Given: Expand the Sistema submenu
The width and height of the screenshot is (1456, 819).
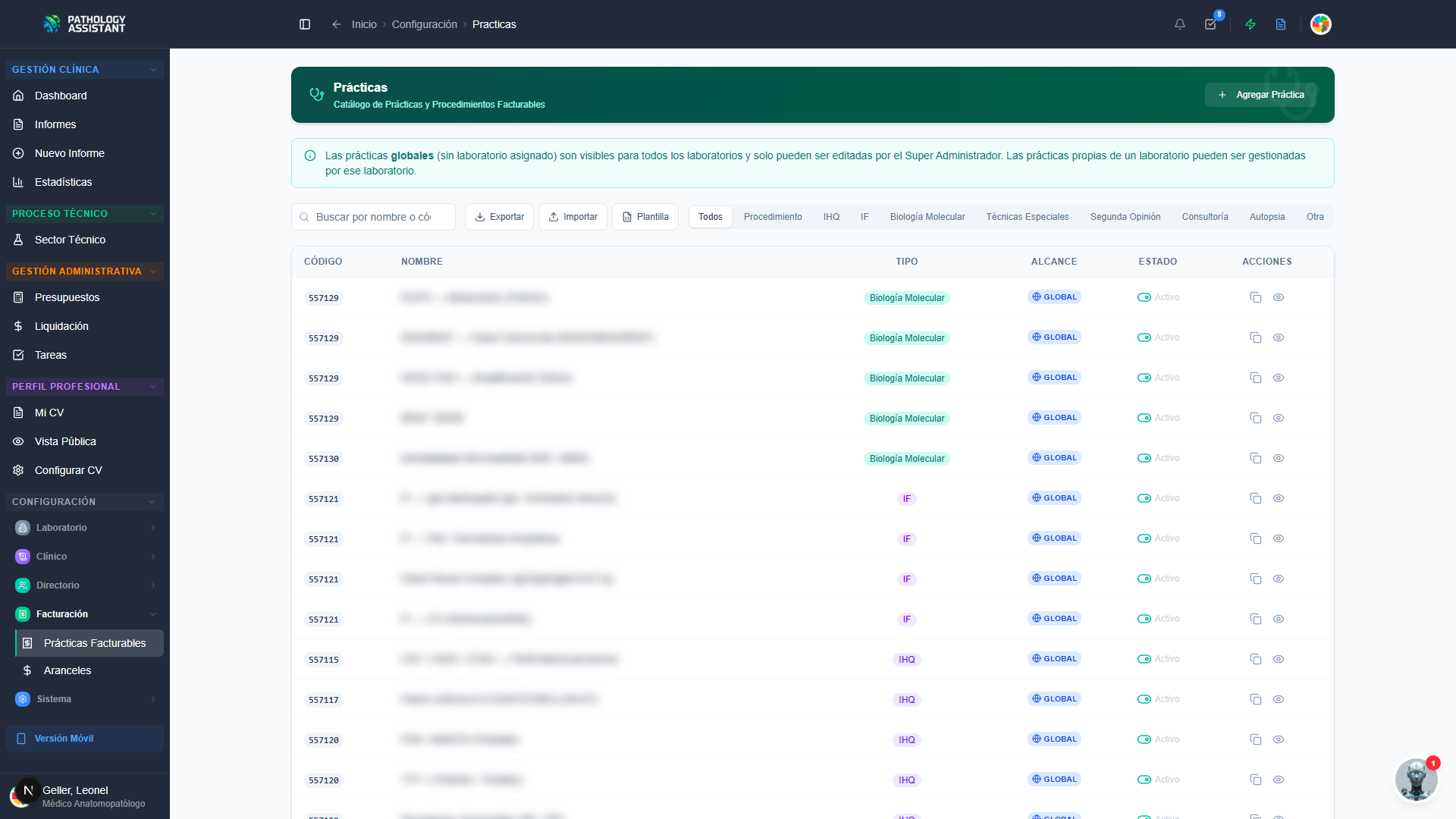Looking at the screenshot, I should pos(85,699).
